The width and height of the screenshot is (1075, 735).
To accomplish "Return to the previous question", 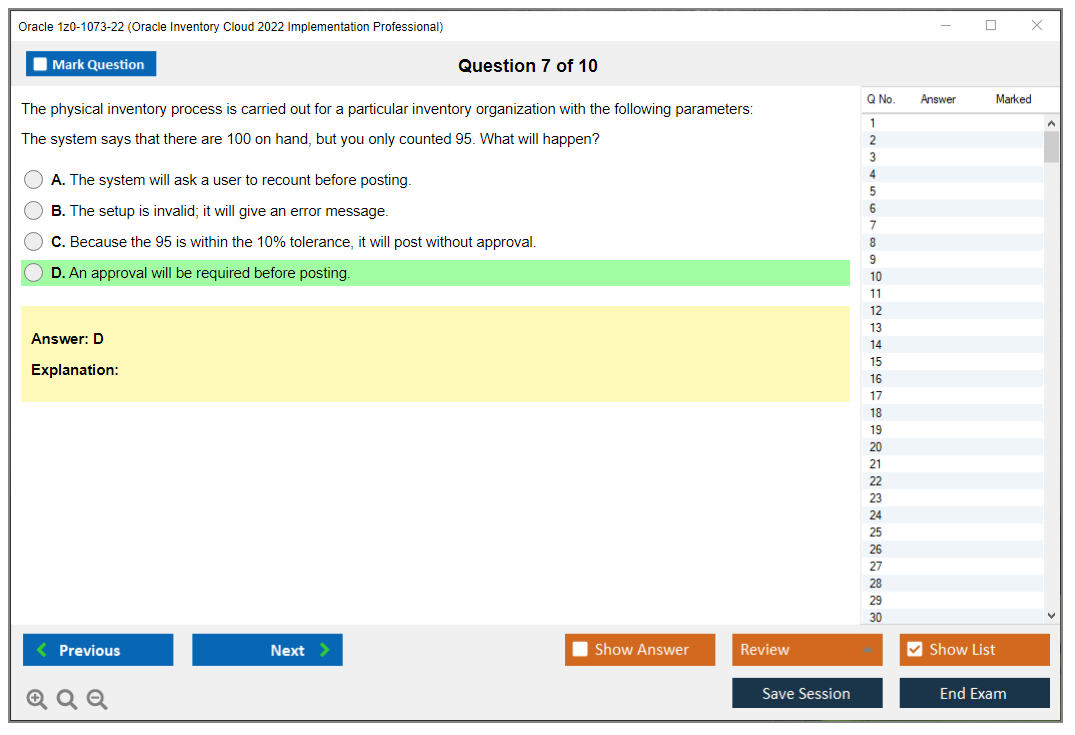I will coord(97,649).
